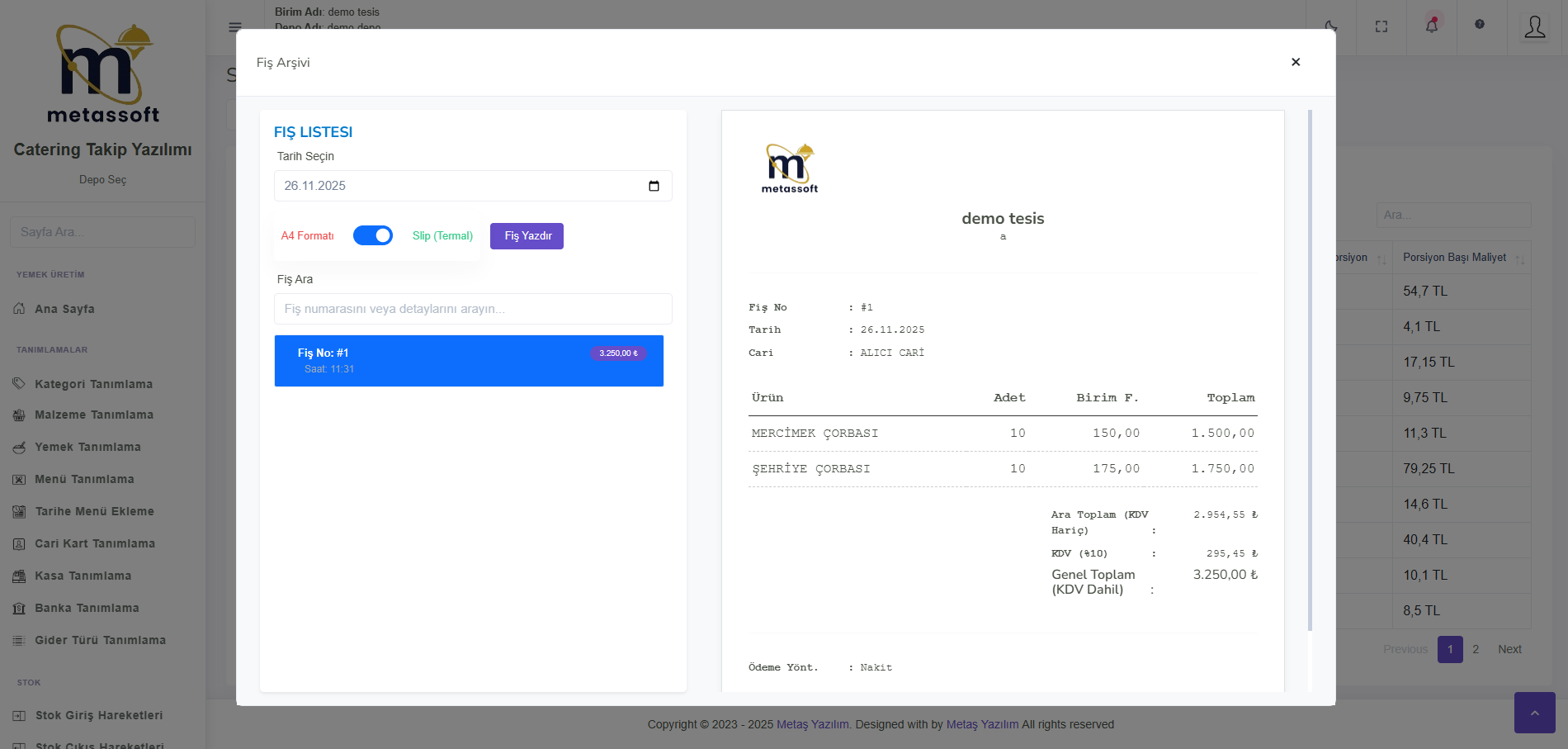Toggle the A4 / Slip format switch
Screen dimensions: 1568x749
(373, 235)
